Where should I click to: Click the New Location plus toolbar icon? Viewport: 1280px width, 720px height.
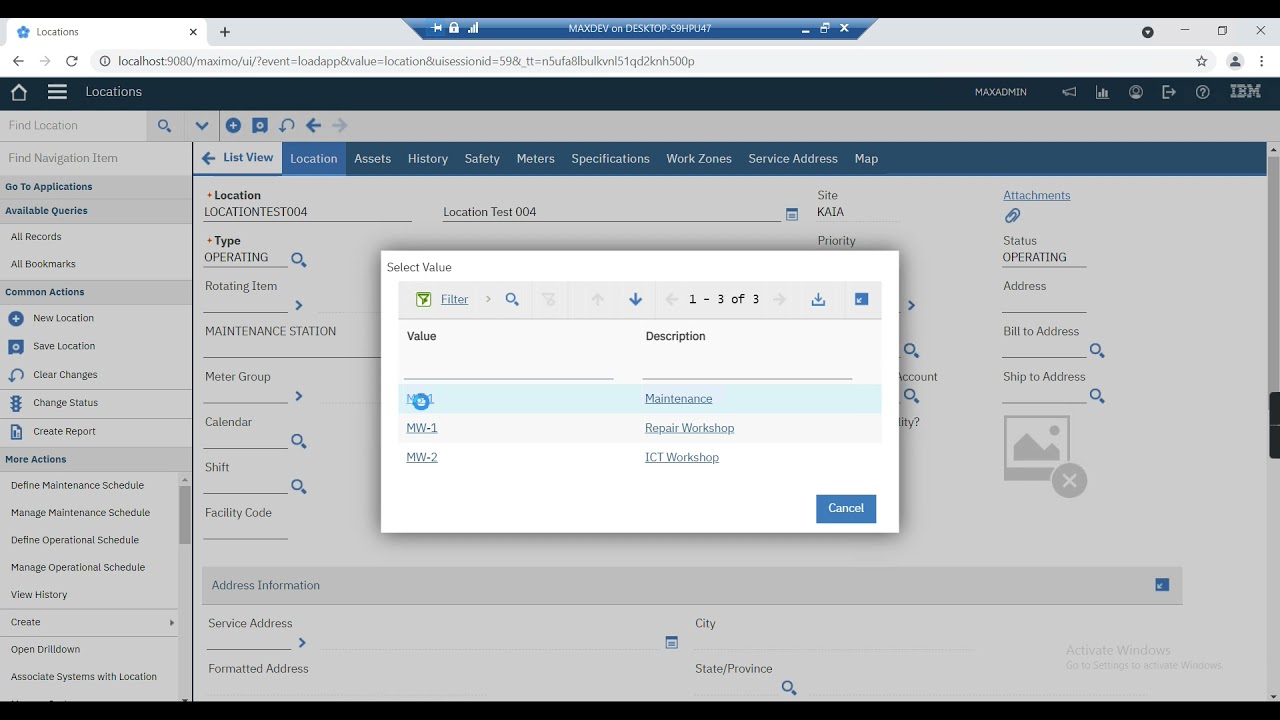tap(233, 125)
